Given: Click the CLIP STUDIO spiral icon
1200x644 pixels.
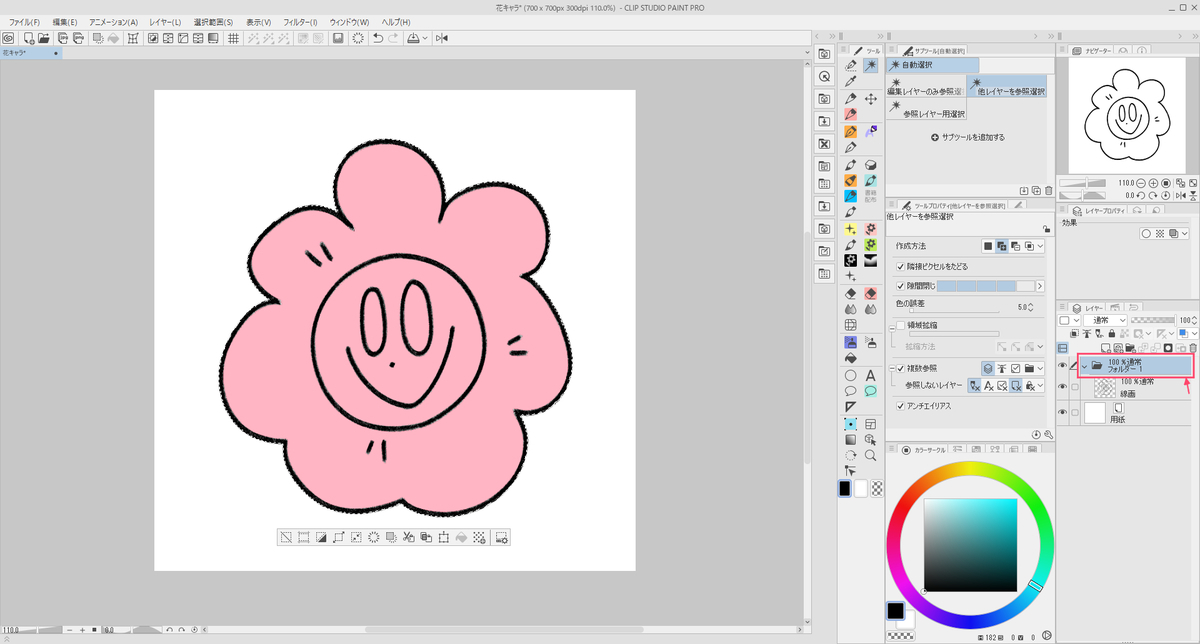Looking at the screenshot, I should [8, 38].
